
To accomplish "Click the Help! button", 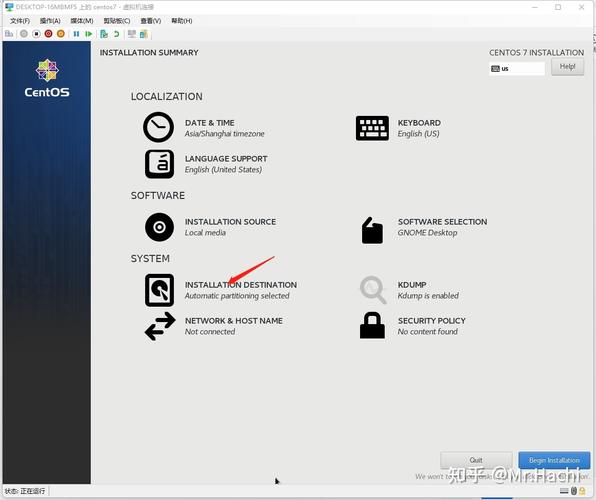I will [x=567, y=67].
